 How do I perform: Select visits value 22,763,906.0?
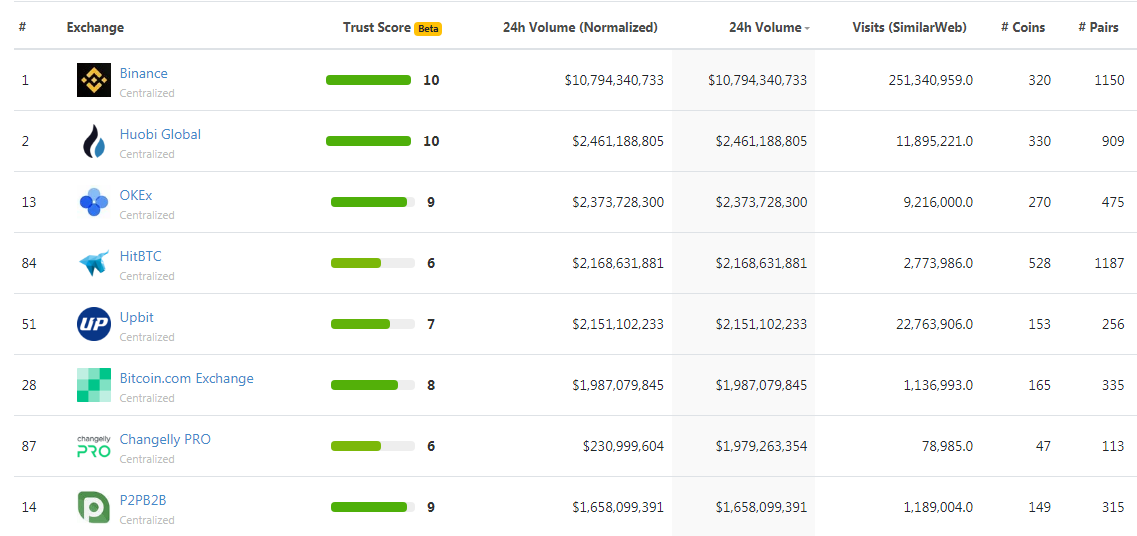[934, 324]
